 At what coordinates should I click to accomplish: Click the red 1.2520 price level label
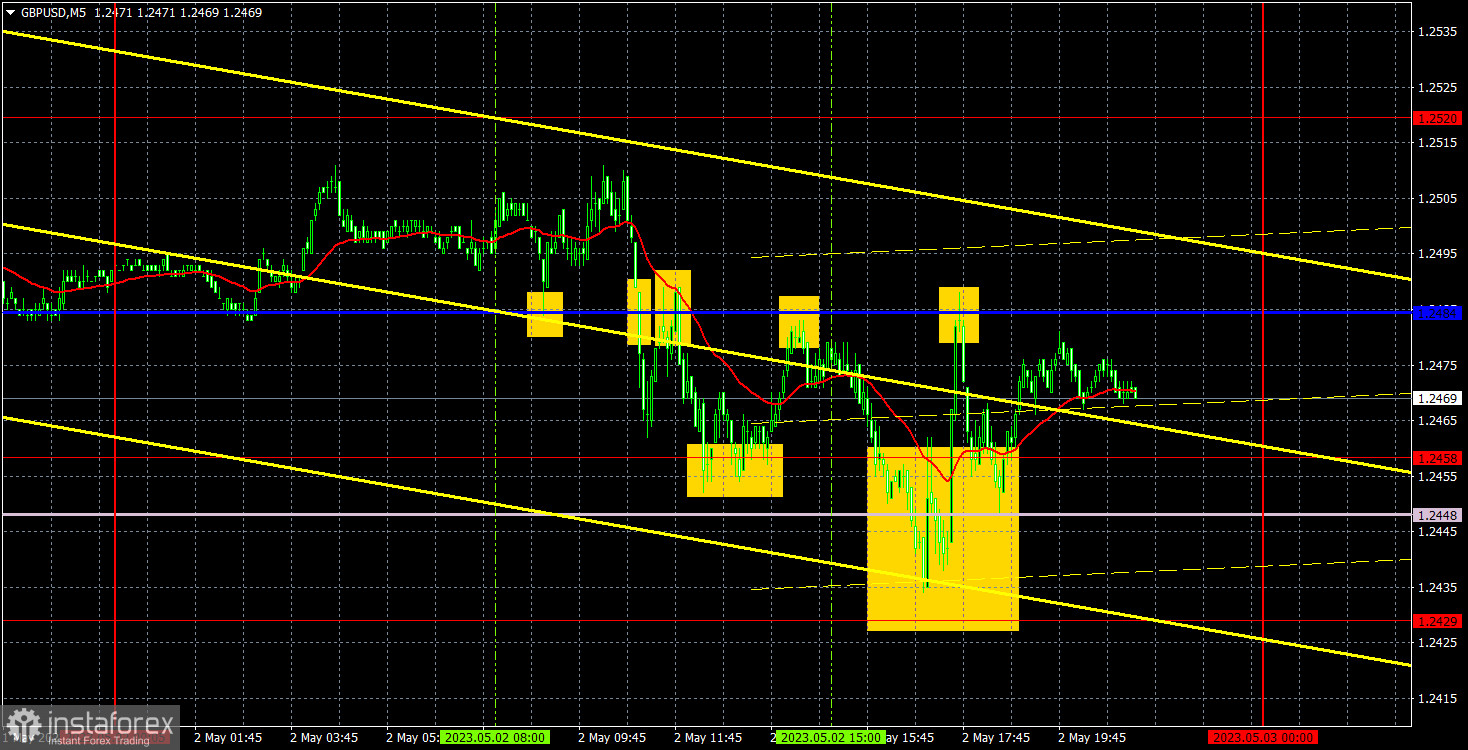click(1438, 118)
